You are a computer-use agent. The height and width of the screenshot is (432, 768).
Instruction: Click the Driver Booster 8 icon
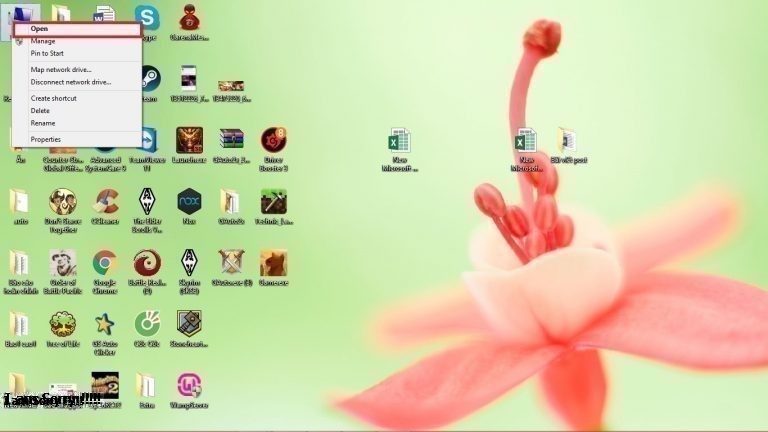[273, 141]
